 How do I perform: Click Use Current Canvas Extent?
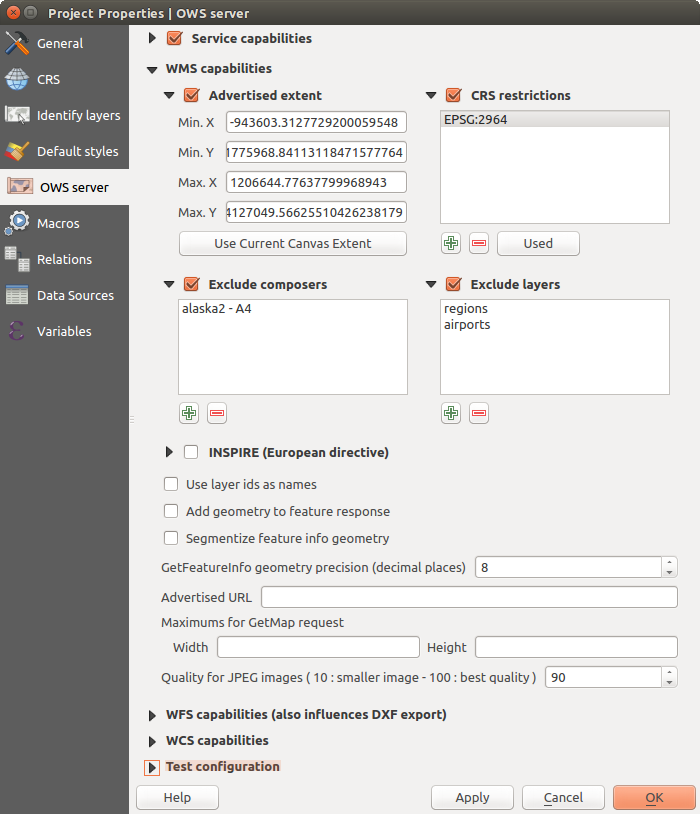(x=292, y=243)
